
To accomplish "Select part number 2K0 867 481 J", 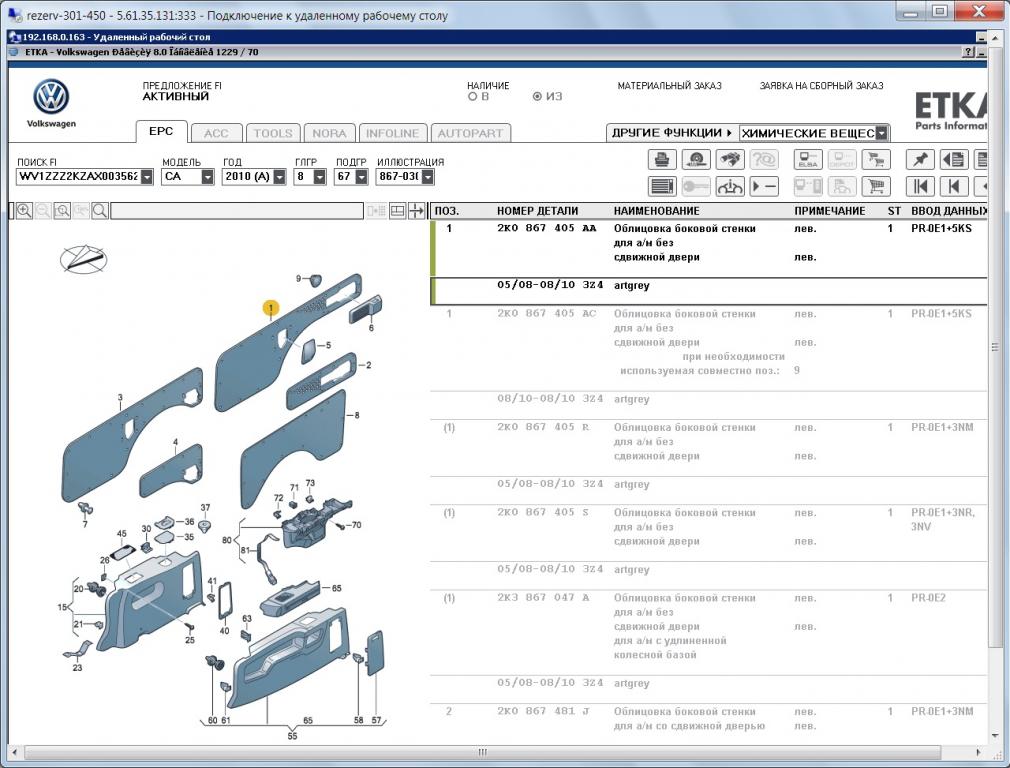I will [543, 711].
